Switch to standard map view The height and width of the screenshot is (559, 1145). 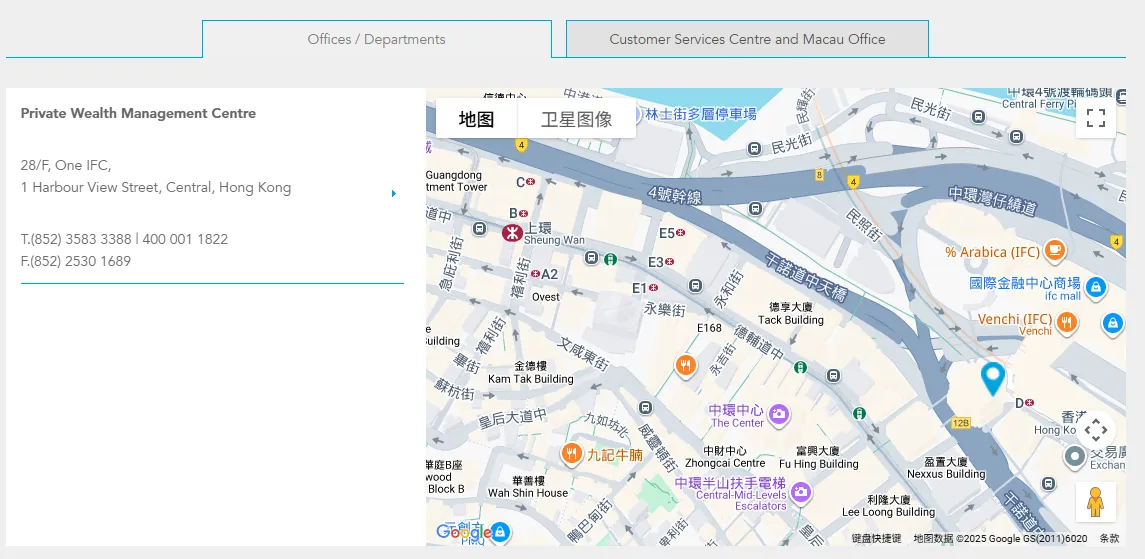click(x=477, y=119)
